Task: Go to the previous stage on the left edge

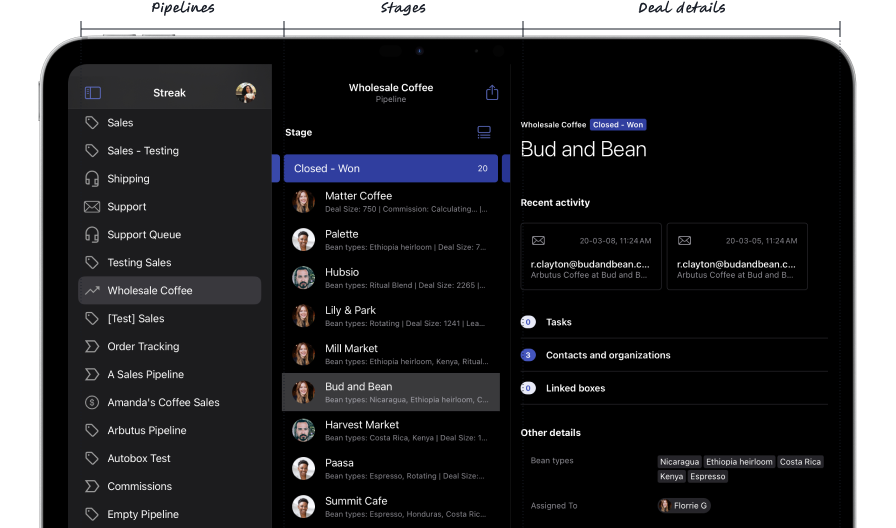Action: (x=275, y=168)
